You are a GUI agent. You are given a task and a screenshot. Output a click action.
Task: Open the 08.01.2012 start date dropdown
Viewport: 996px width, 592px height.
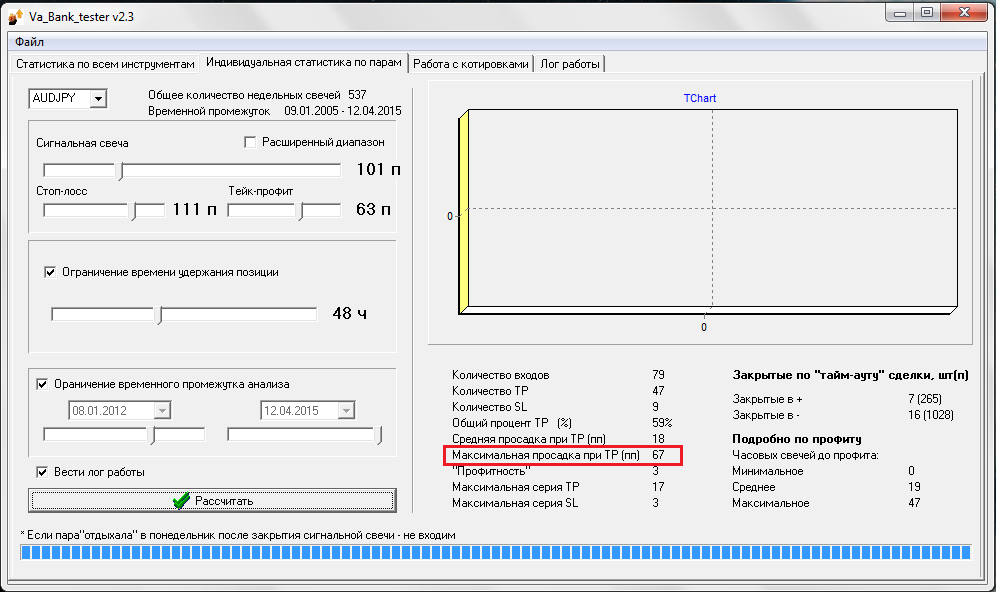(163, 411)
